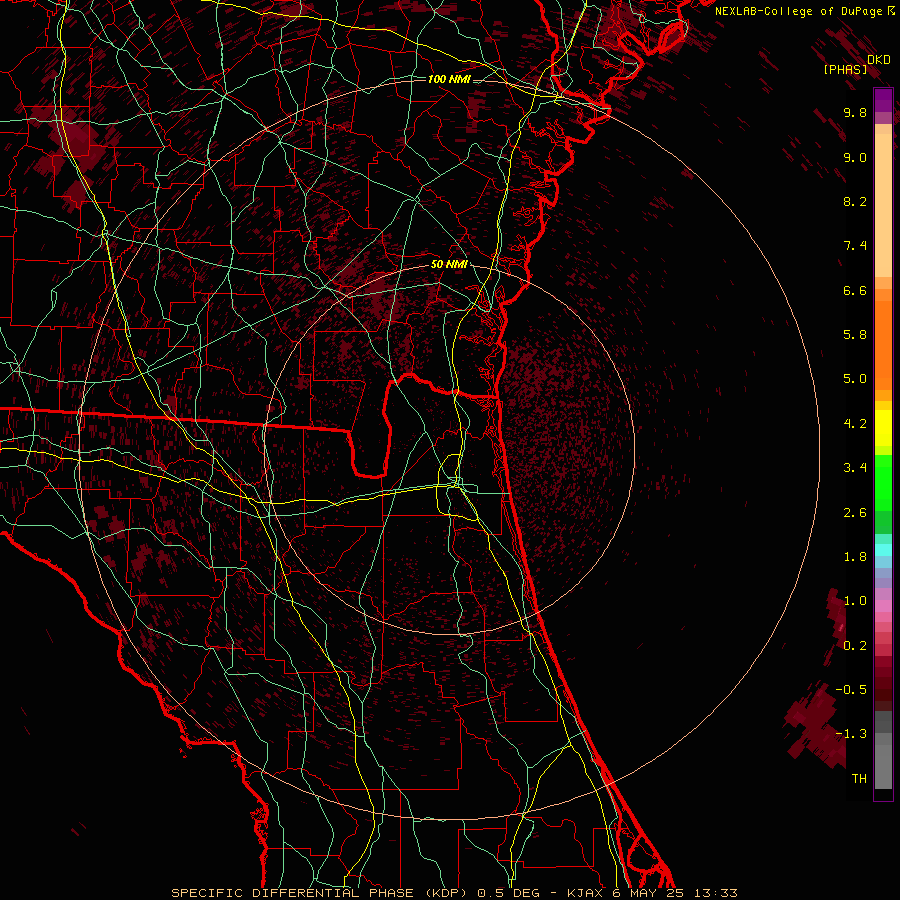Click the 0.2 scale value
The image size is (900, 900).
tap(855, 646)
